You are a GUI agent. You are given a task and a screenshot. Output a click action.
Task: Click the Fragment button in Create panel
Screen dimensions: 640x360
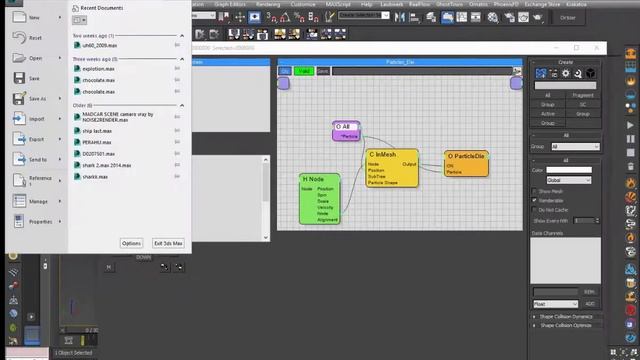pos(583,95)
